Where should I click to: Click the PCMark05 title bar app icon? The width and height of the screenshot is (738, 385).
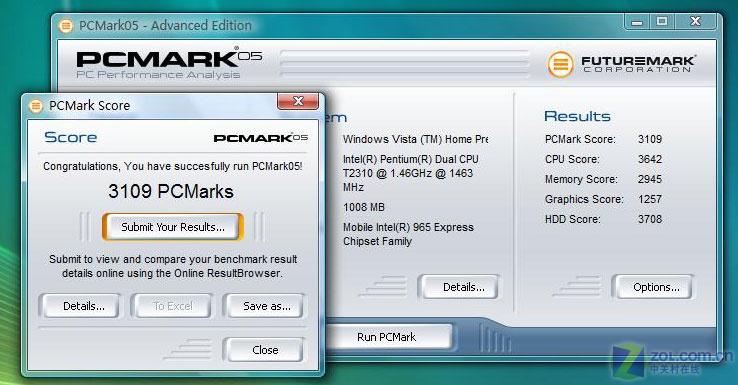[x=66, y=25]
